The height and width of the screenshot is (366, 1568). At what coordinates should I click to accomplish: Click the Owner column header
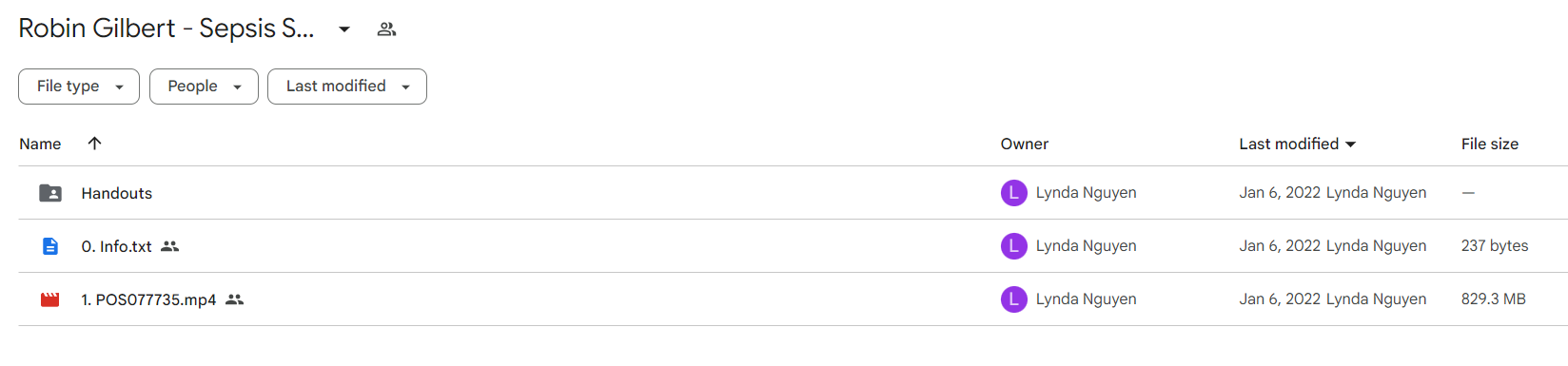click(x=1025, y=144)
